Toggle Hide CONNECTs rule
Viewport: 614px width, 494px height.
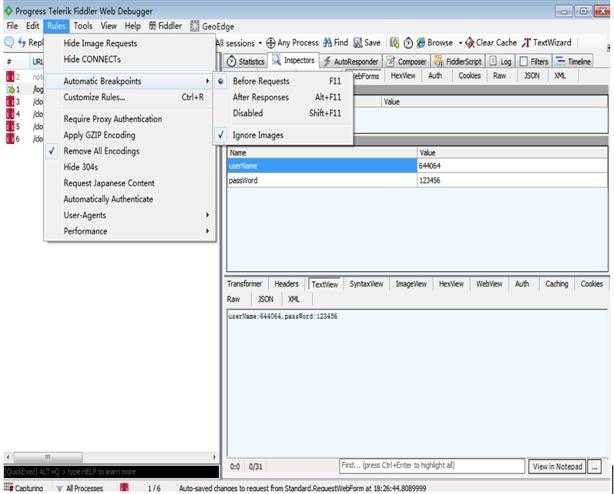point(130,59)
